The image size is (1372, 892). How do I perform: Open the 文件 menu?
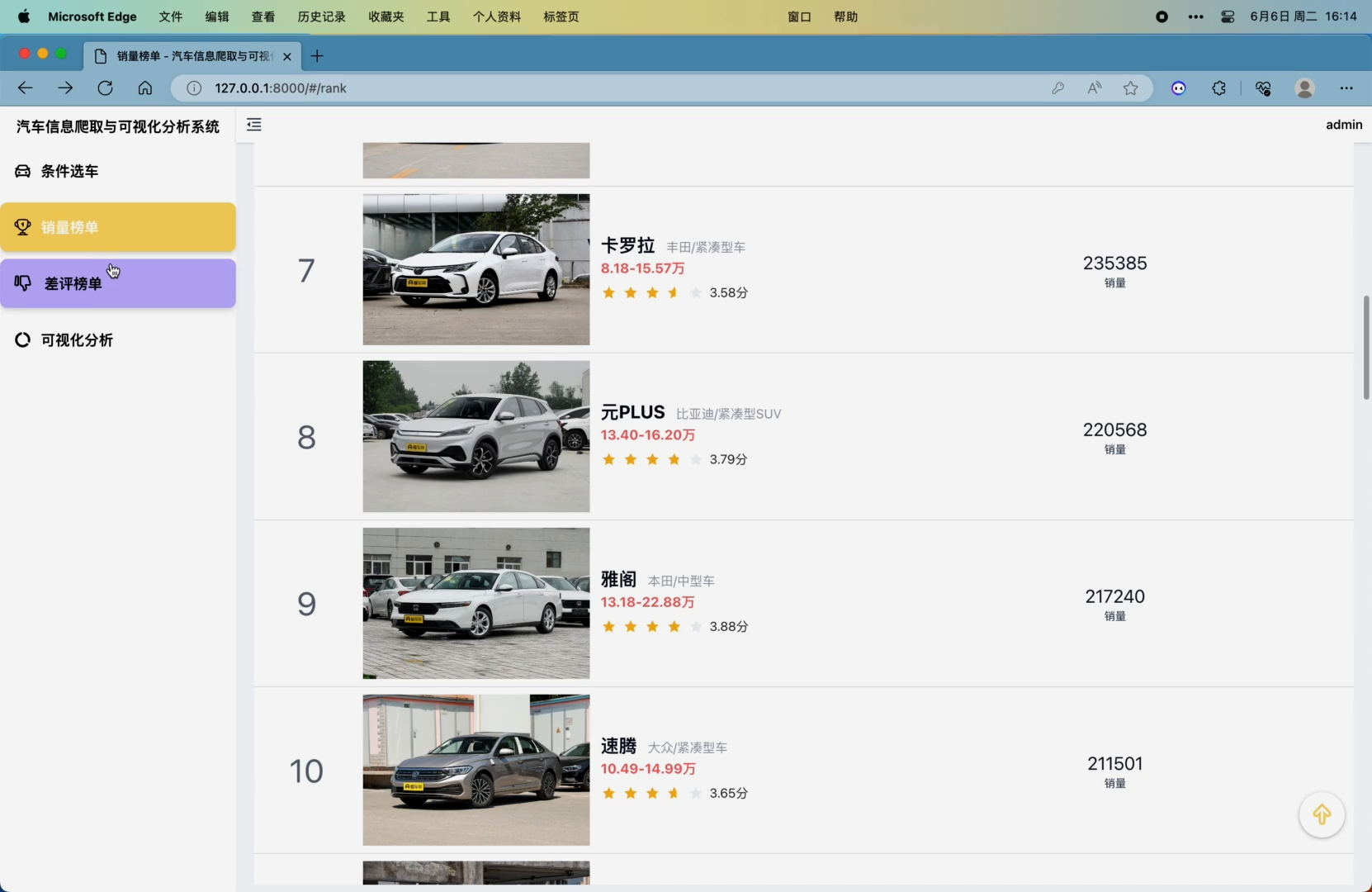tap(171, 17)
